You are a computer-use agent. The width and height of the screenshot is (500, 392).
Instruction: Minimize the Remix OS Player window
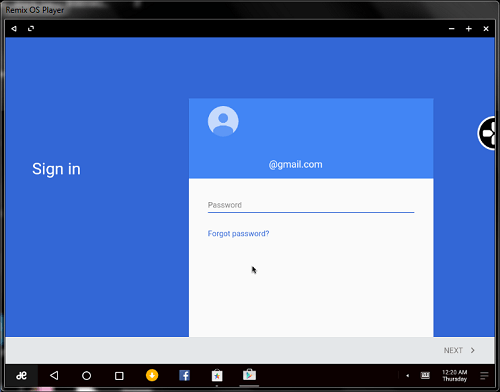click(x=452, y=29)
